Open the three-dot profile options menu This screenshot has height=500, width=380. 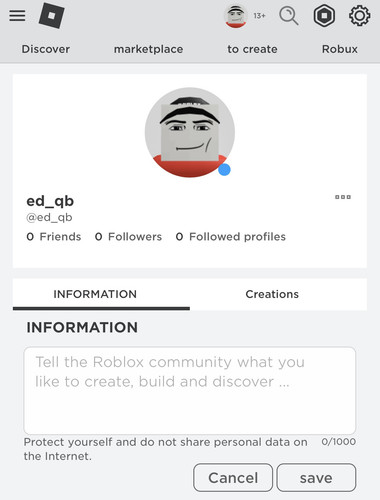(343, 197)
